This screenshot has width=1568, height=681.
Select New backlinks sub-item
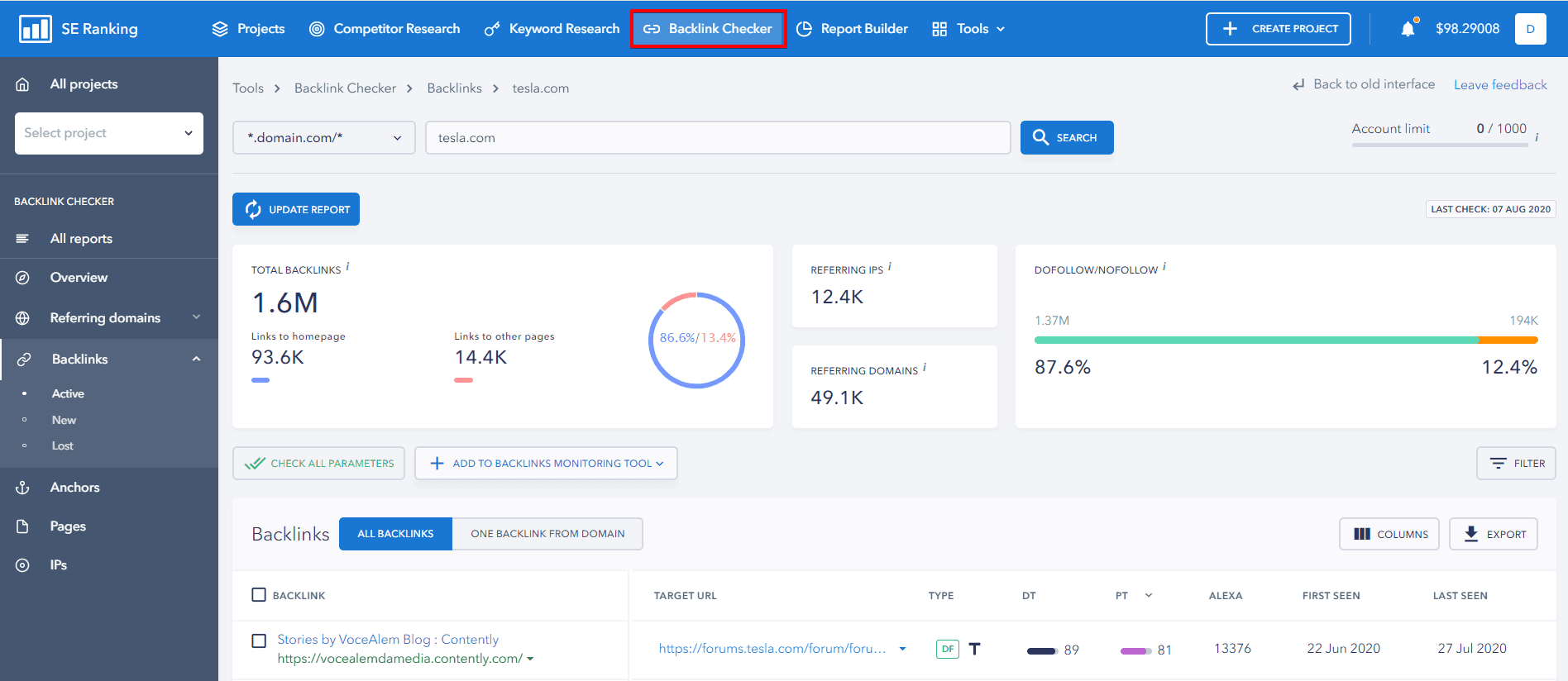[x=64, y=421]
